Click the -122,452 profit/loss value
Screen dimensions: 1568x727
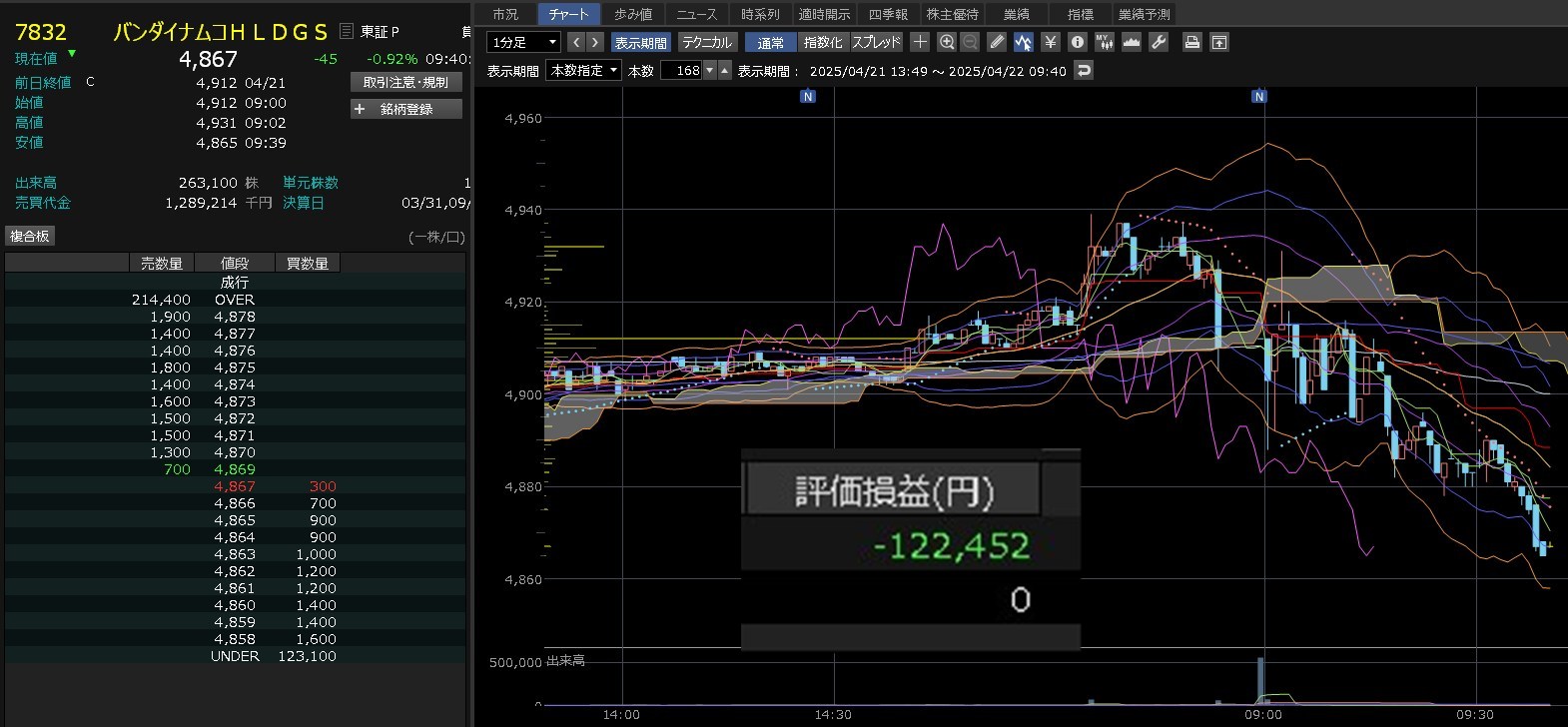[x=951, y=546]
